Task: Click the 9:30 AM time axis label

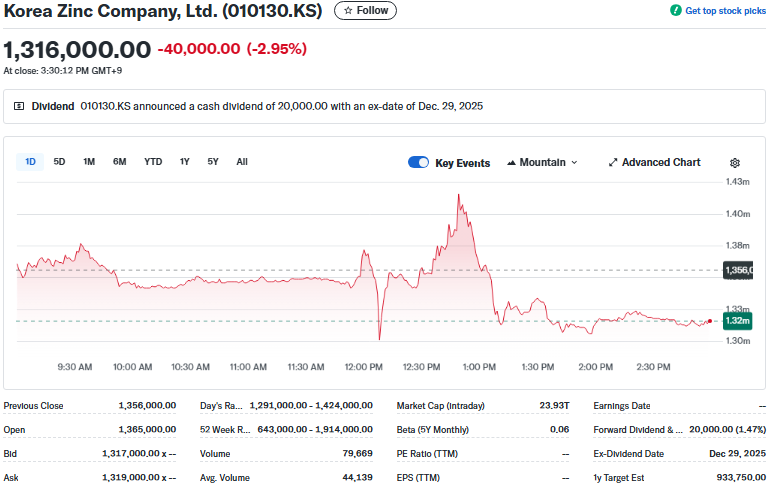Action: tap(74, 367)
